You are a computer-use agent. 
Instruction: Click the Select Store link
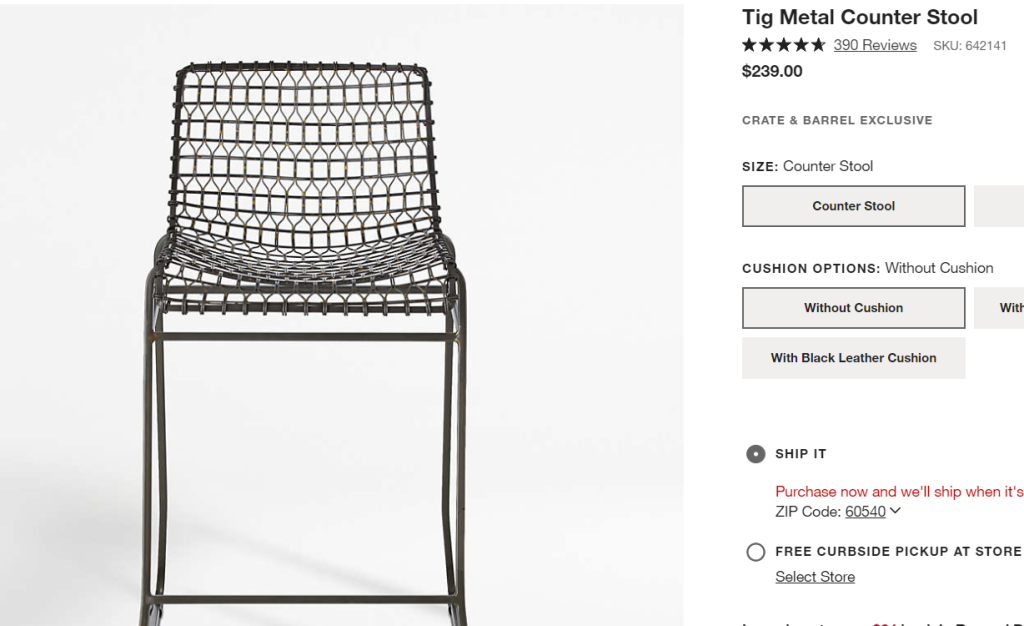[x=815, y=577]
